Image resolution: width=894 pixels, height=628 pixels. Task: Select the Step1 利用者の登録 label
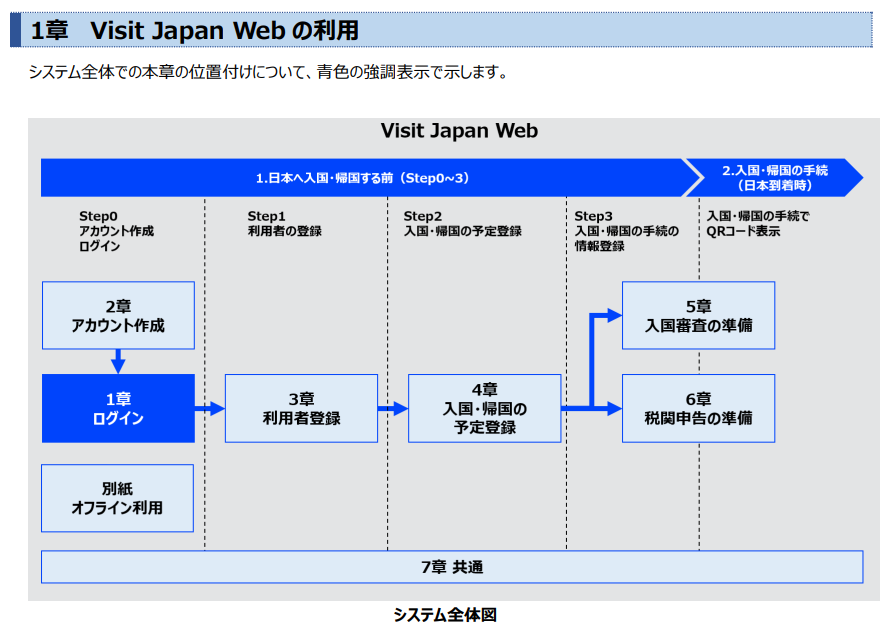click(285, 224)
